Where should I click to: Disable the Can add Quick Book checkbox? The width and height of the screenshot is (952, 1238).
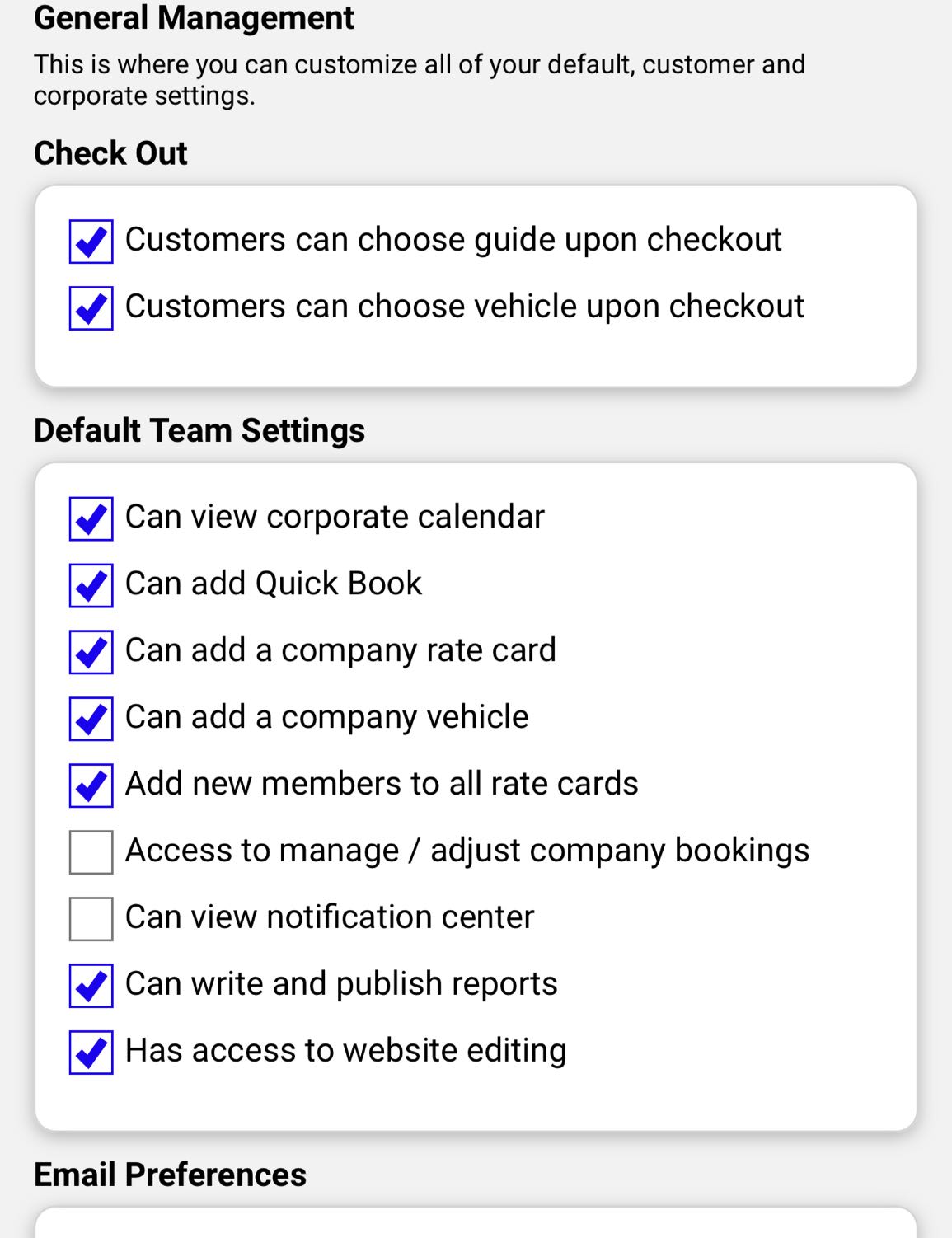[91, 586]
